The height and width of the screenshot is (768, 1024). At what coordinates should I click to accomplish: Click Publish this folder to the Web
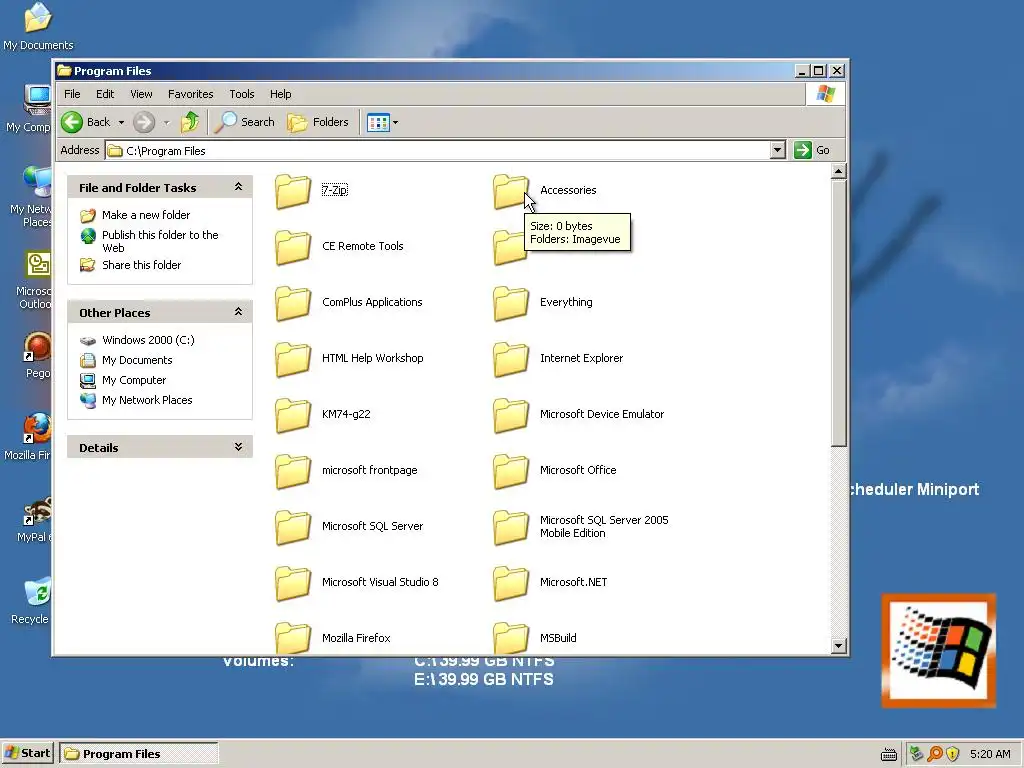click(x=160, y=241)
